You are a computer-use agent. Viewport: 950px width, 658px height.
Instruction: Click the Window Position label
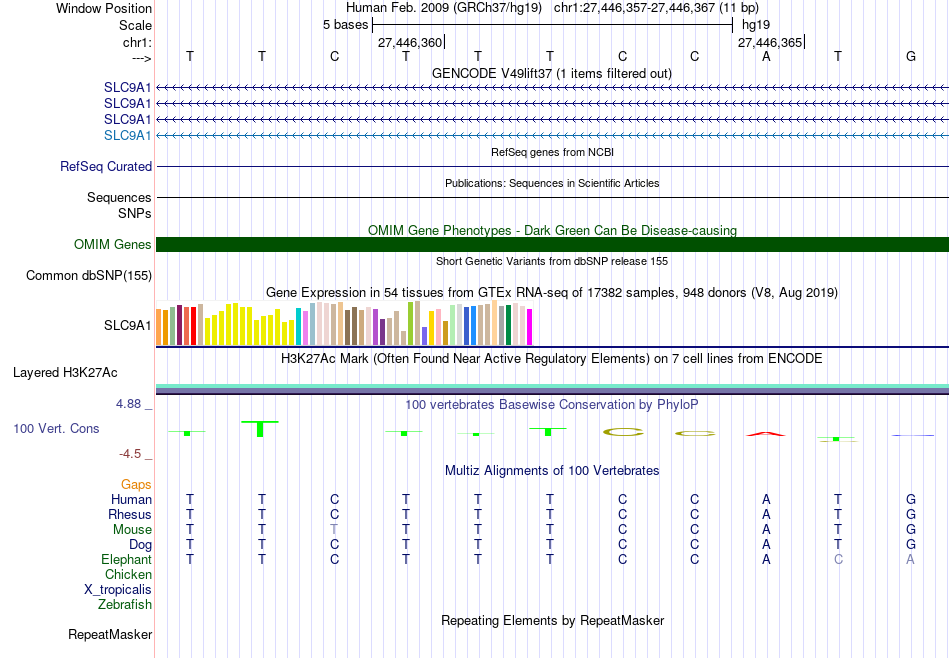(x=104, y=8)
